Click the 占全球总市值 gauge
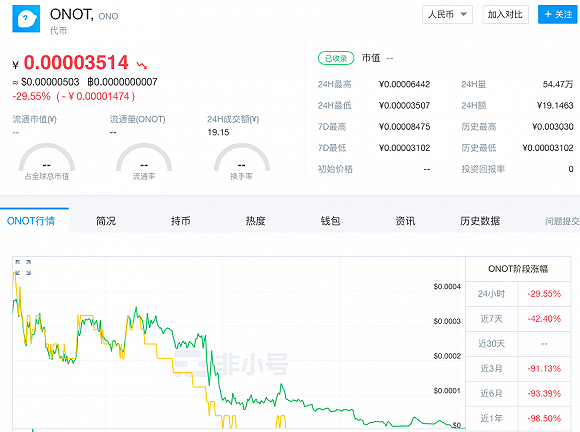Screen dimensions: 580x432 47,162
